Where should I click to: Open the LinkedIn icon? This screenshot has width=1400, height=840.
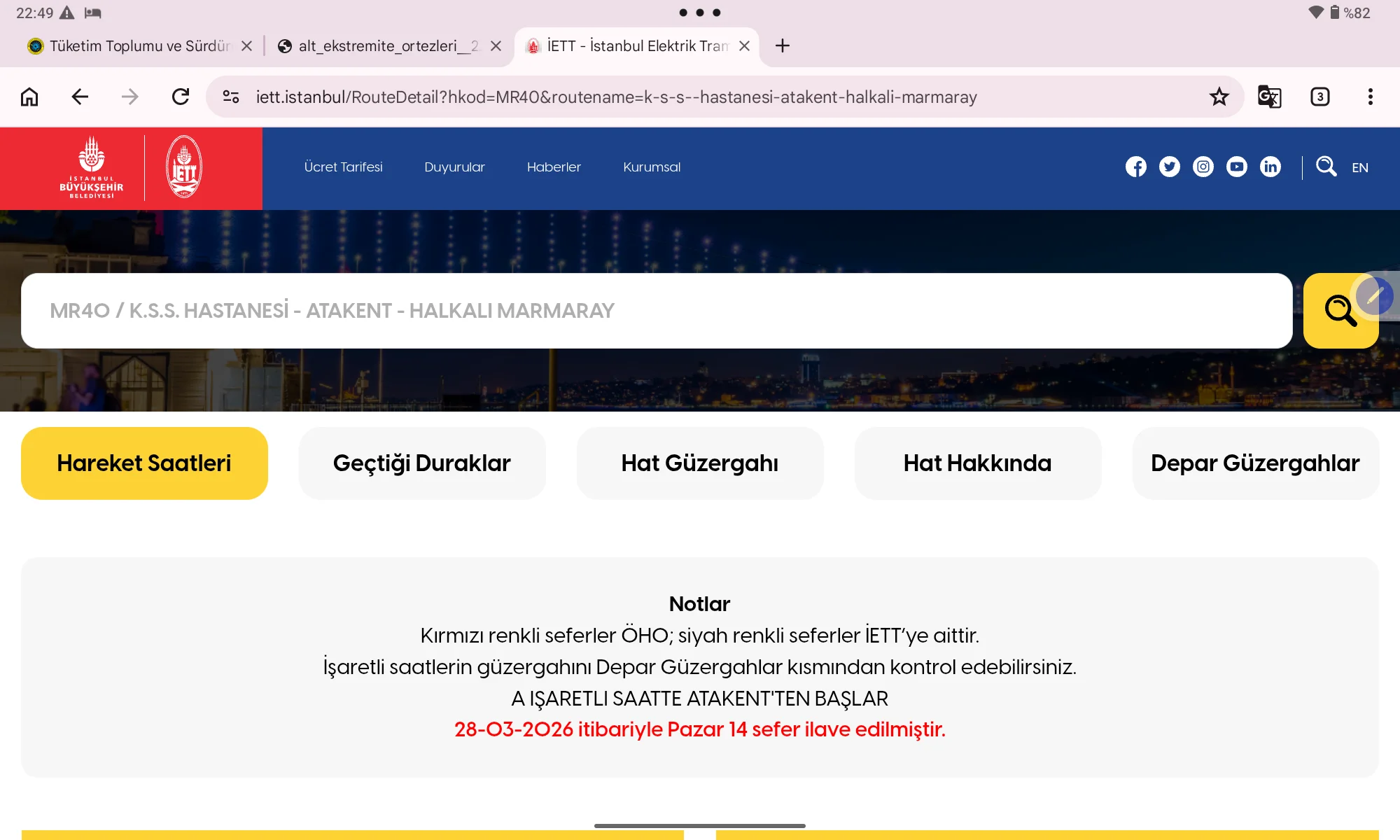point(1270,167)
